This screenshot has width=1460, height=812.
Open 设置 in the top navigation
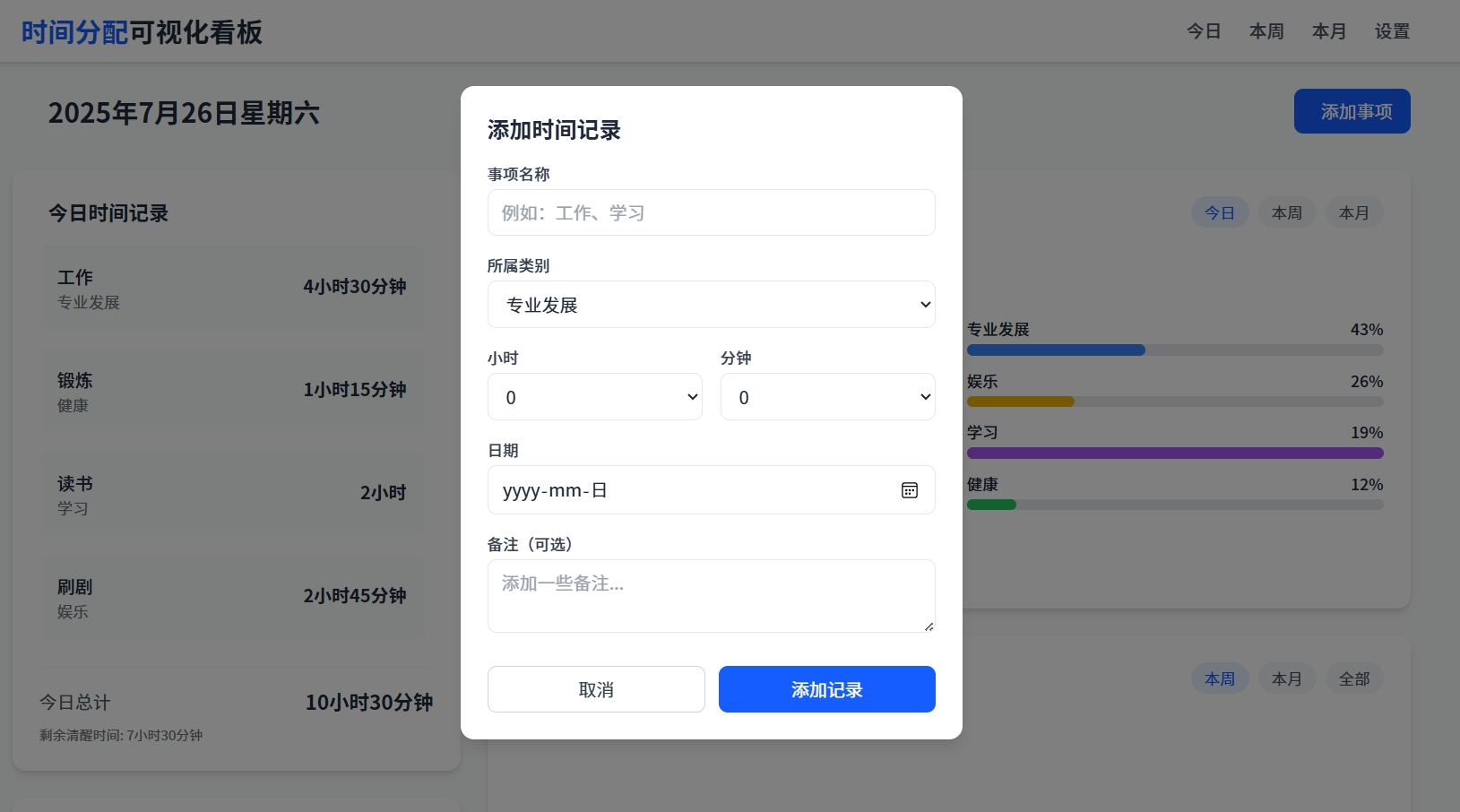click(x=1392, y=31)
